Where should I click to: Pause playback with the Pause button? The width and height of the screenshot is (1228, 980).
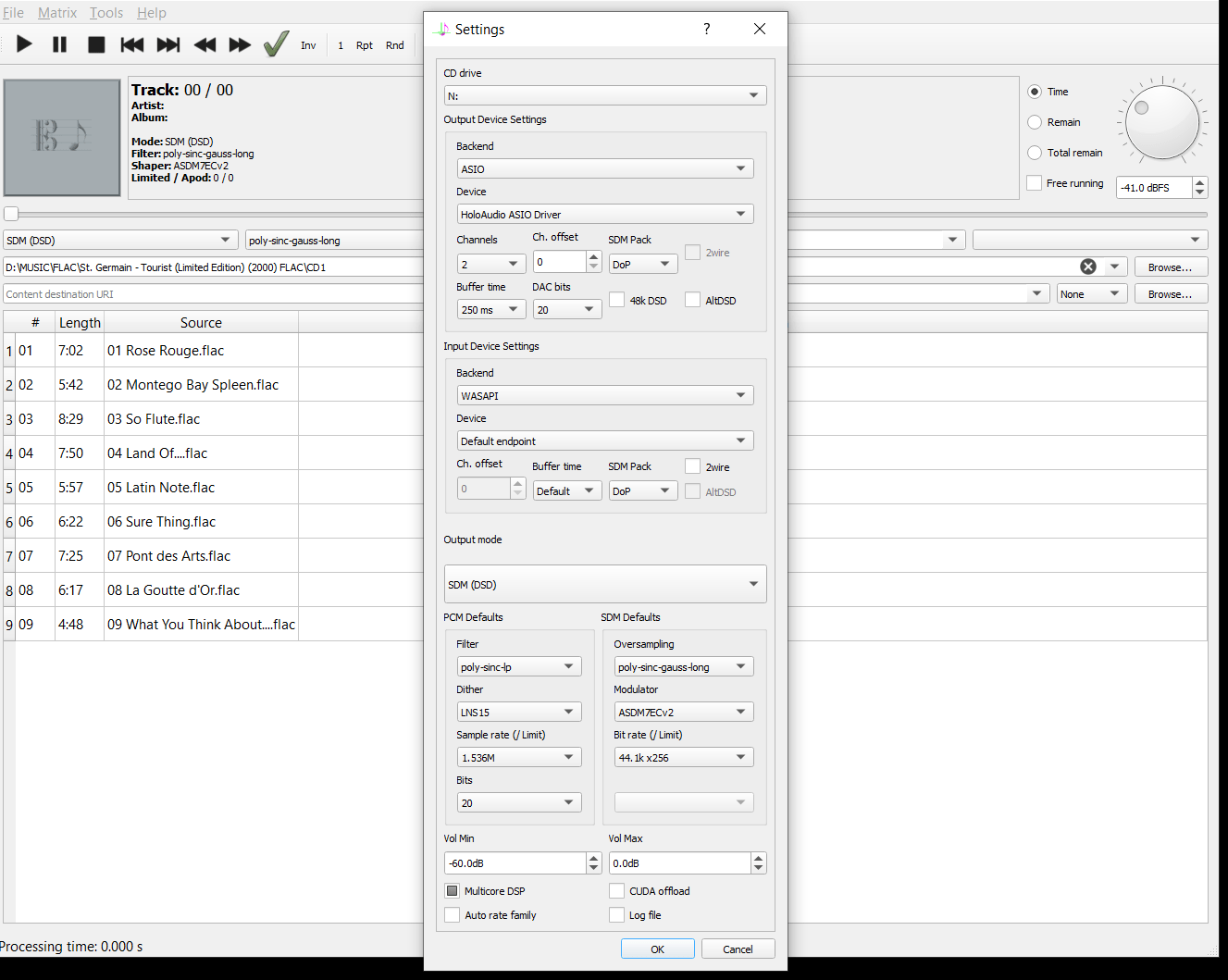(x=60, y=44)
